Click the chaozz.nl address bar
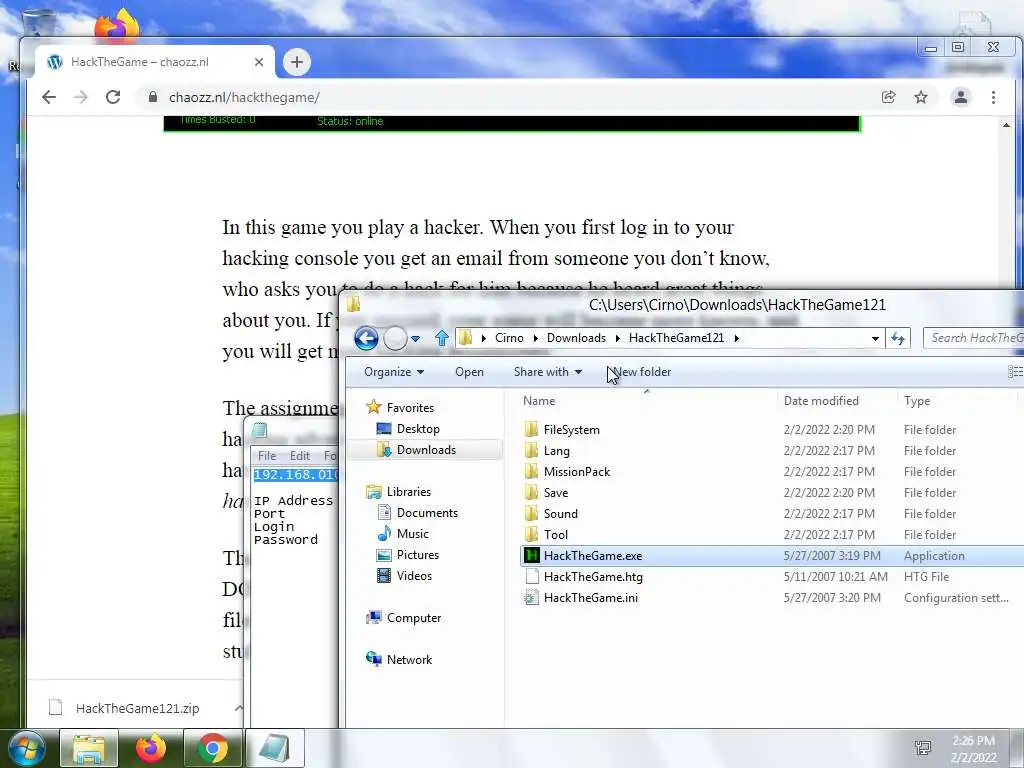The image size is (1024, 768). (509, 97)
